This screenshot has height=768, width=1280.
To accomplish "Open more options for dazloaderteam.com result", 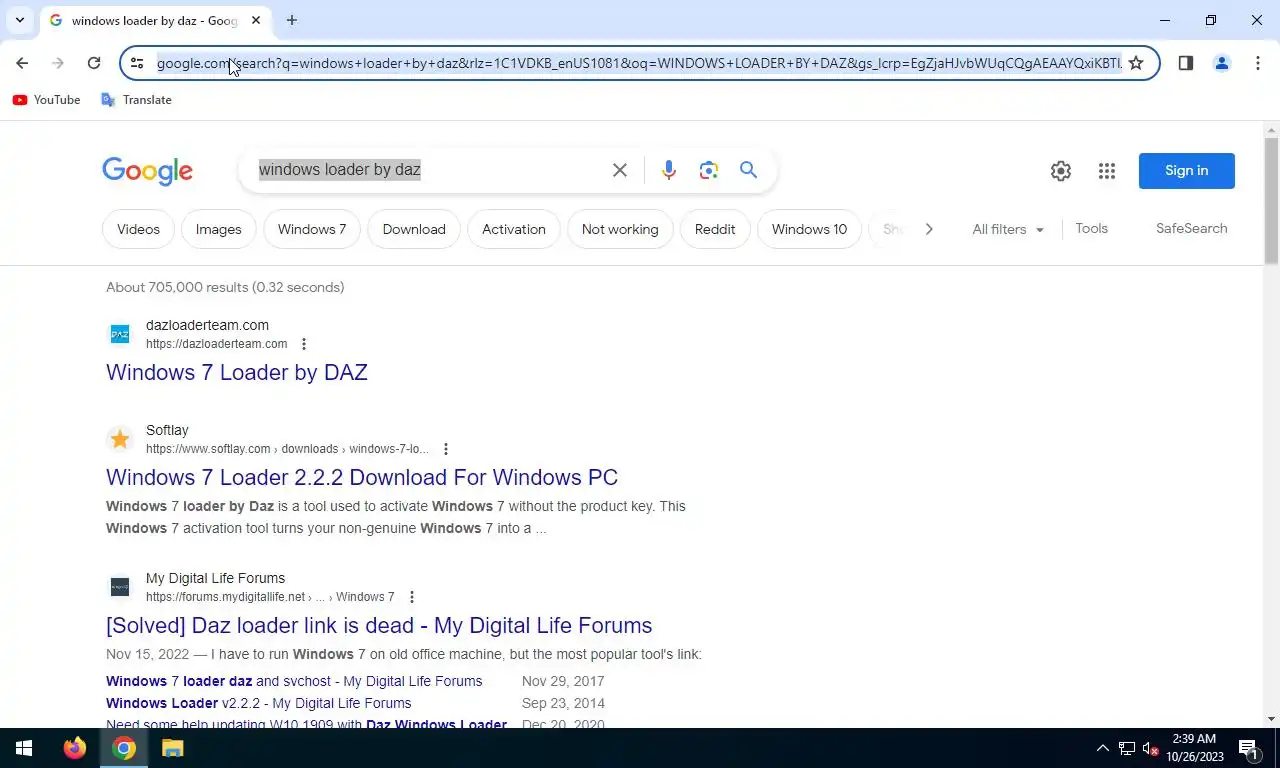I will coord(304,344).
